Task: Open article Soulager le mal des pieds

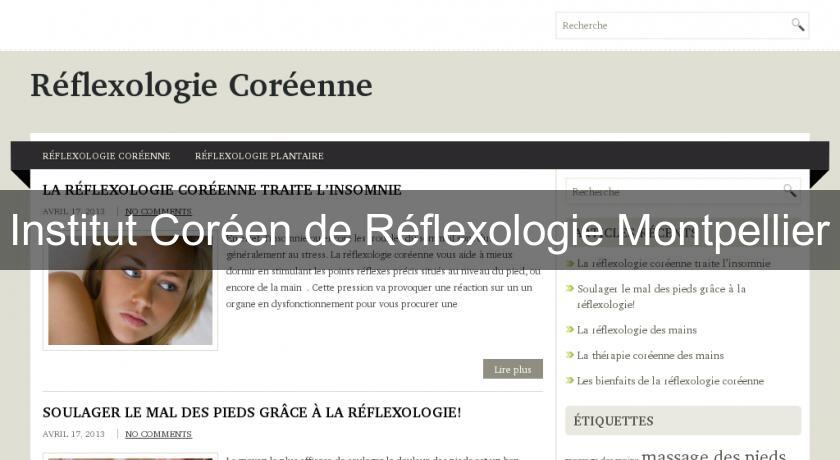Action: [252, 412]
